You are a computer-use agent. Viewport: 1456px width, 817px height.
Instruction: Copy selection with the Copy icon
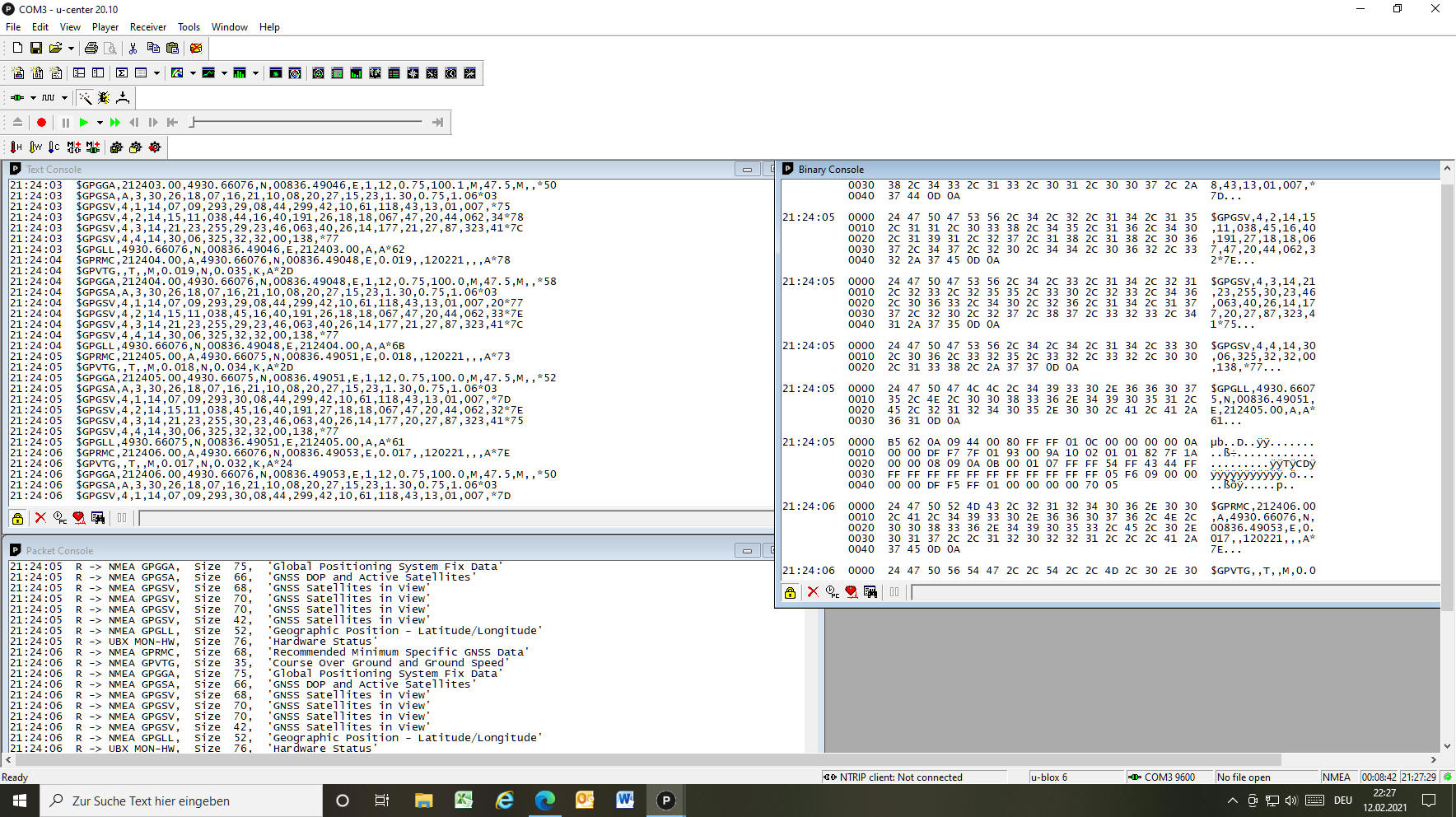click(153, 48)
